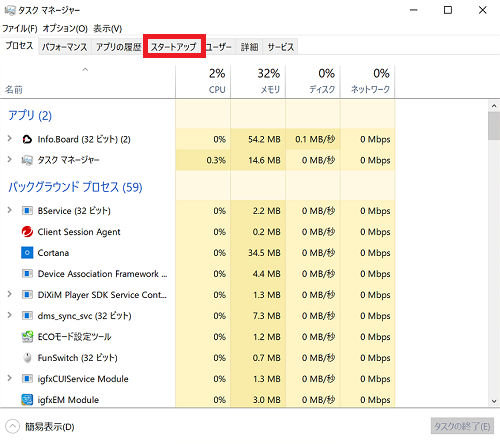
Task: Open the ファイル(F) menu
Action: click(x=20, y=29)
